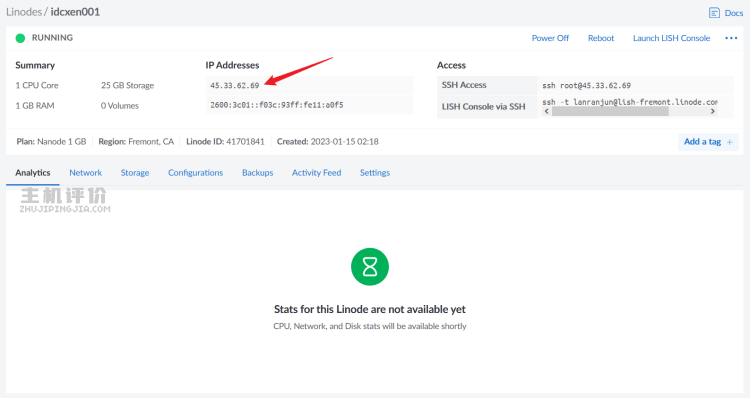Click Stats for this Linode not available message
The image size is (750, 398).
(x=370, y=310)
